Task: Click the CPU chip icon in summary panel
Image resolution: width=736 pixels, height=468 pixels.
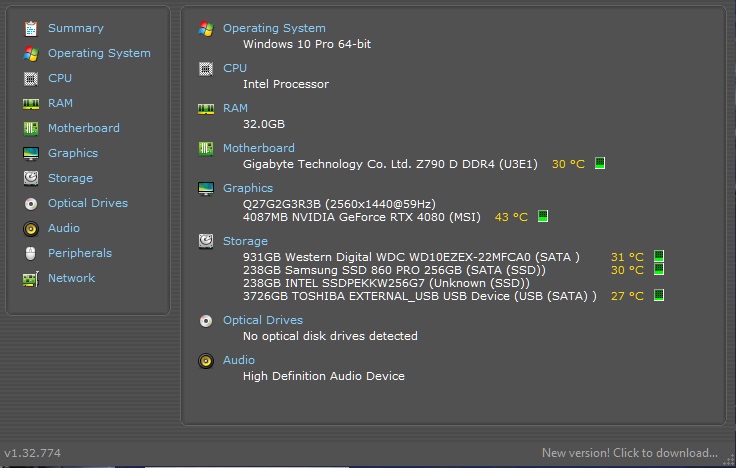Action: [x=206, y=69]
